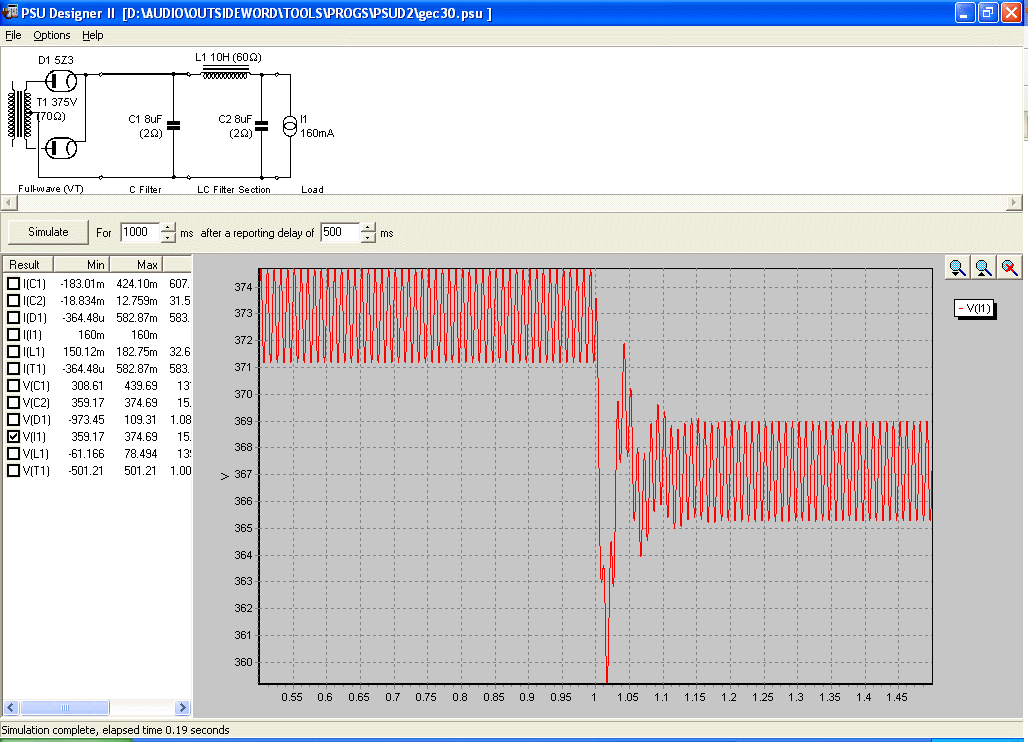Click the results list scroll-right arrow
Image resolution: width=1028 pixels, height=742 pixels.
pyautogui.click(x=183, y=707)
